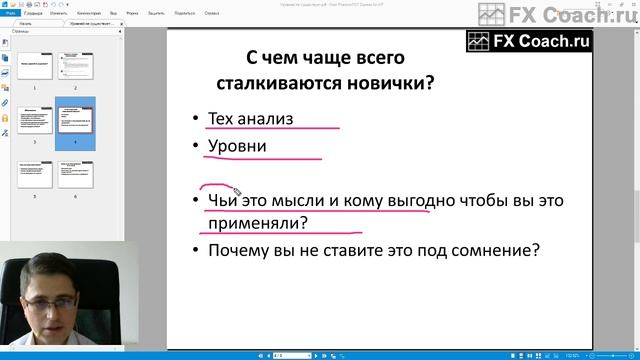Click the Open folder icon in quick toolbar
Viewport: 640px width, 360px height.
point(13,4)
